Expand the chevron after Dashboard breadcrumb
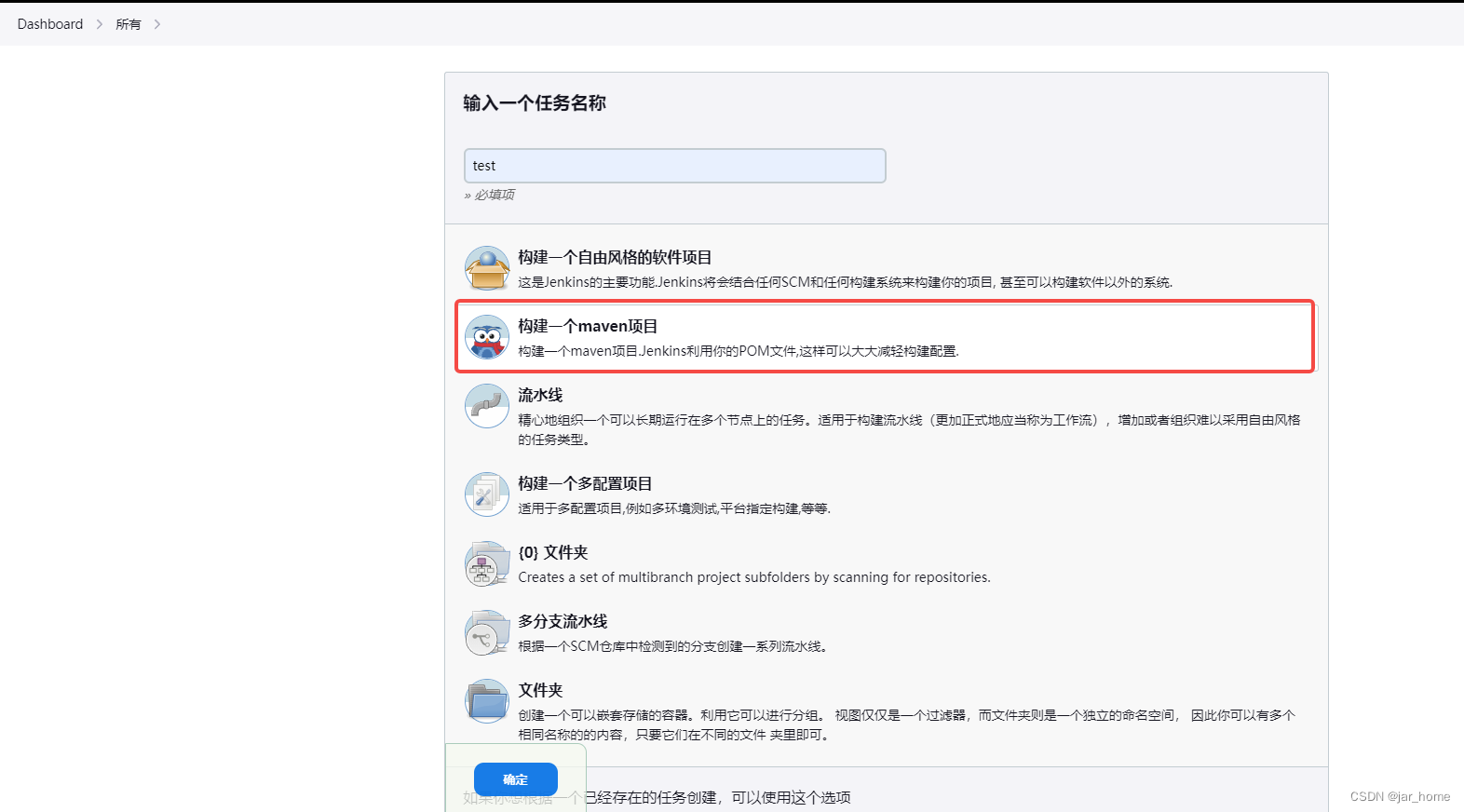This screenshot has width=1464, height=812. pos(100,24)
